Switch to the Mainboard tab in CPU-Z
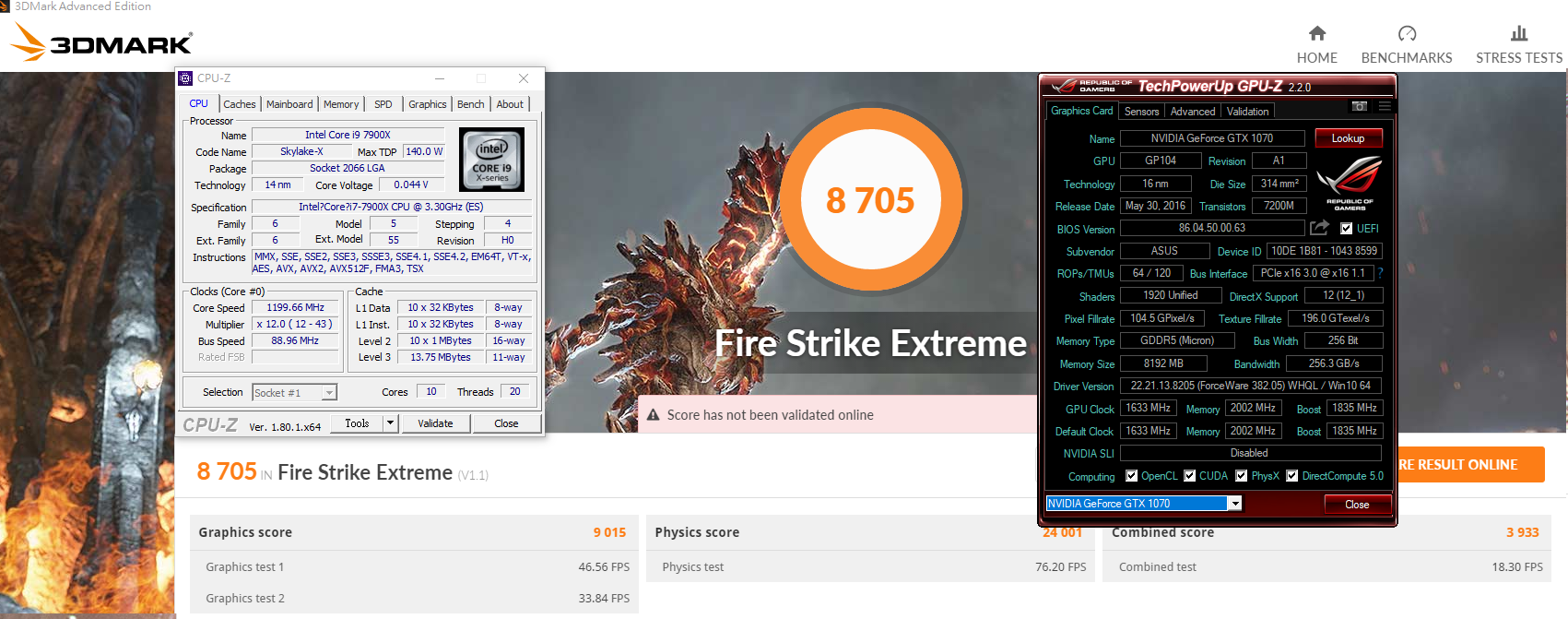 (x=289, y=104)
